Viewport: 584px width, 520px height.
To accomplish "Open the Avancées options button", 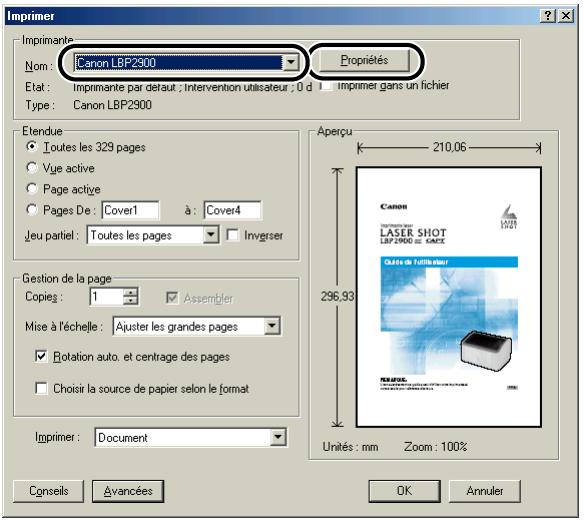I will point(128,491).
